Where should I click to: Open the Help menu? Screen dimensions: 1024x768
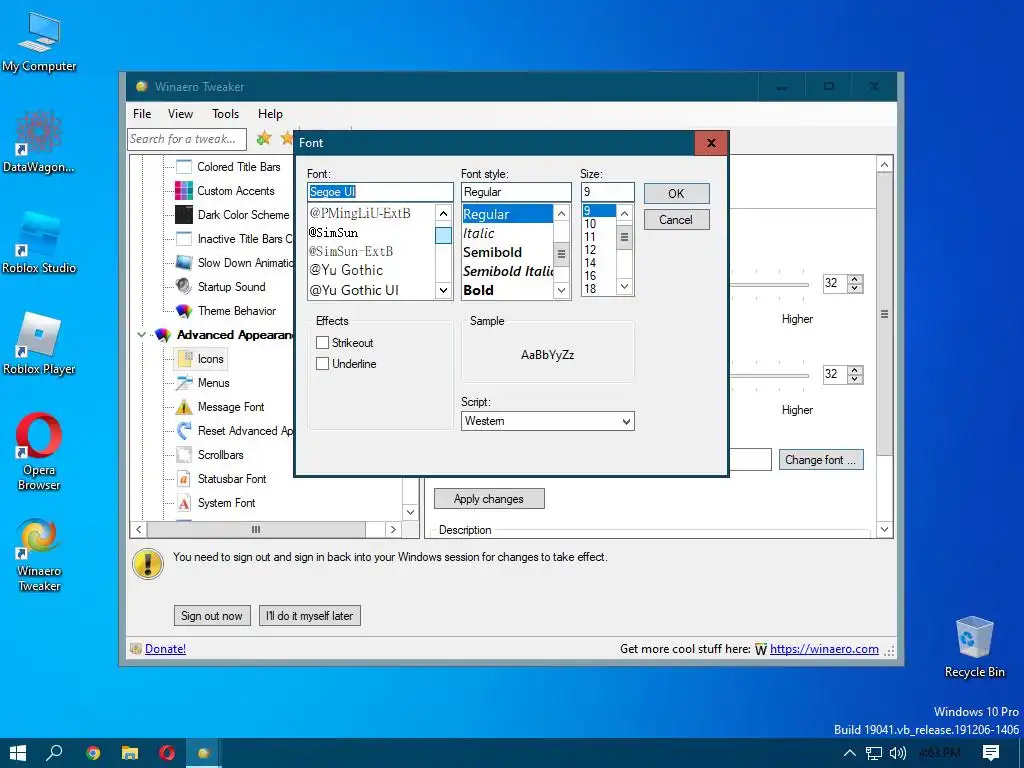click(x=270, y=114)
